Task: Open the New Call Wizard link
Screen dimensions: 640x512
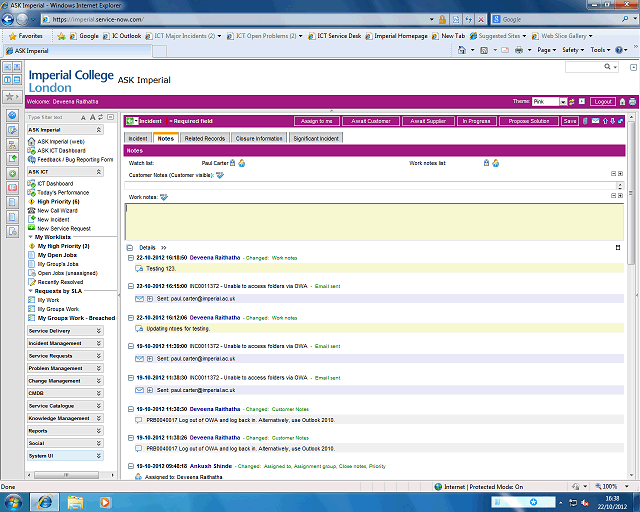Action: point(60,211)
